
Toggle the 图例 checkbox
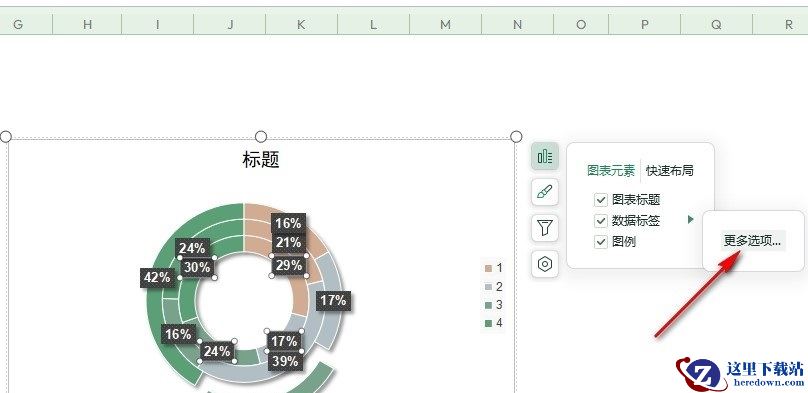[601, 242]
